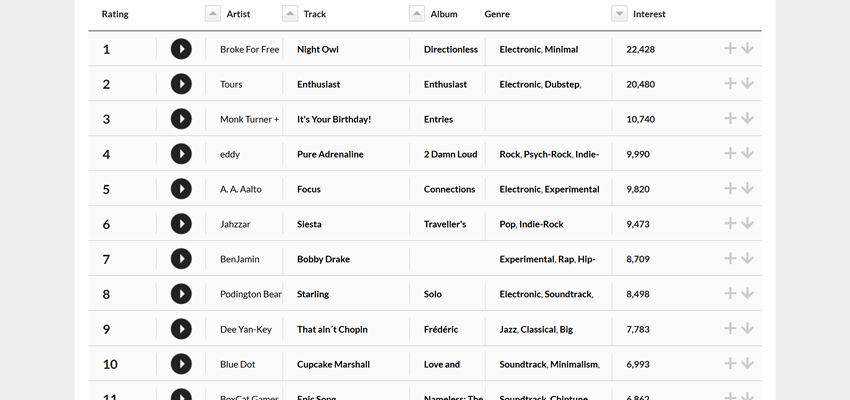Viewport: 850px width, 400px height.
Task: Click the plus icon for "Night Owl"
Action: [x=730, y=48]
